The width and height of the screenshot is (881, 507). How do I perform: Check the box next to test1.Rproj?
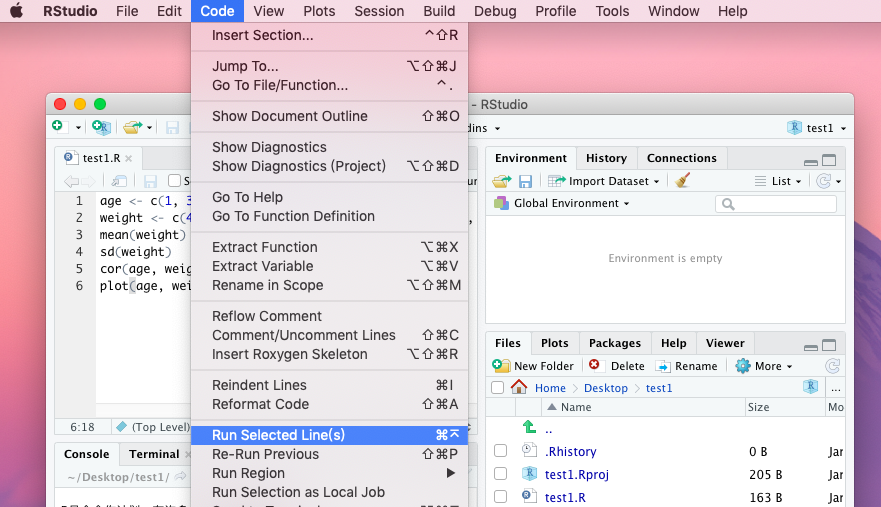501,474
